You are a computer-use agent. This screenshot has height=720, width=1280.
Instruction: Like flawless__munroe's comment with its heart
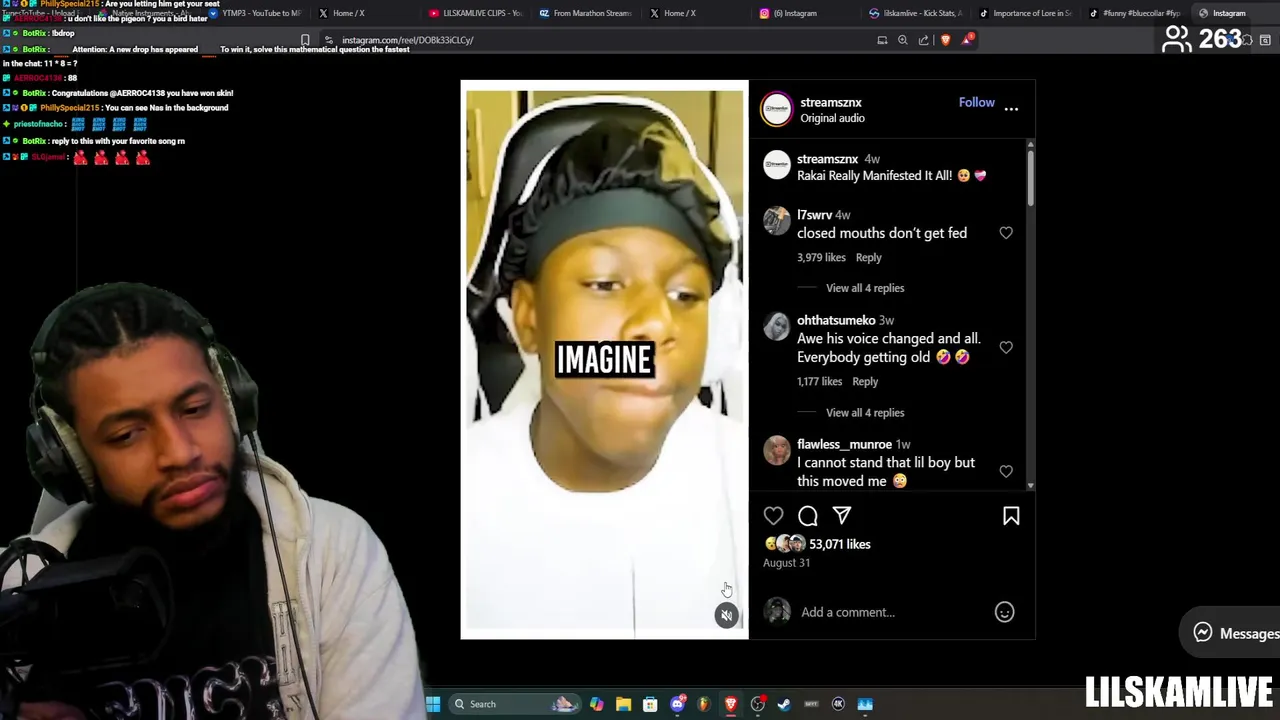tap(1006, 471)
